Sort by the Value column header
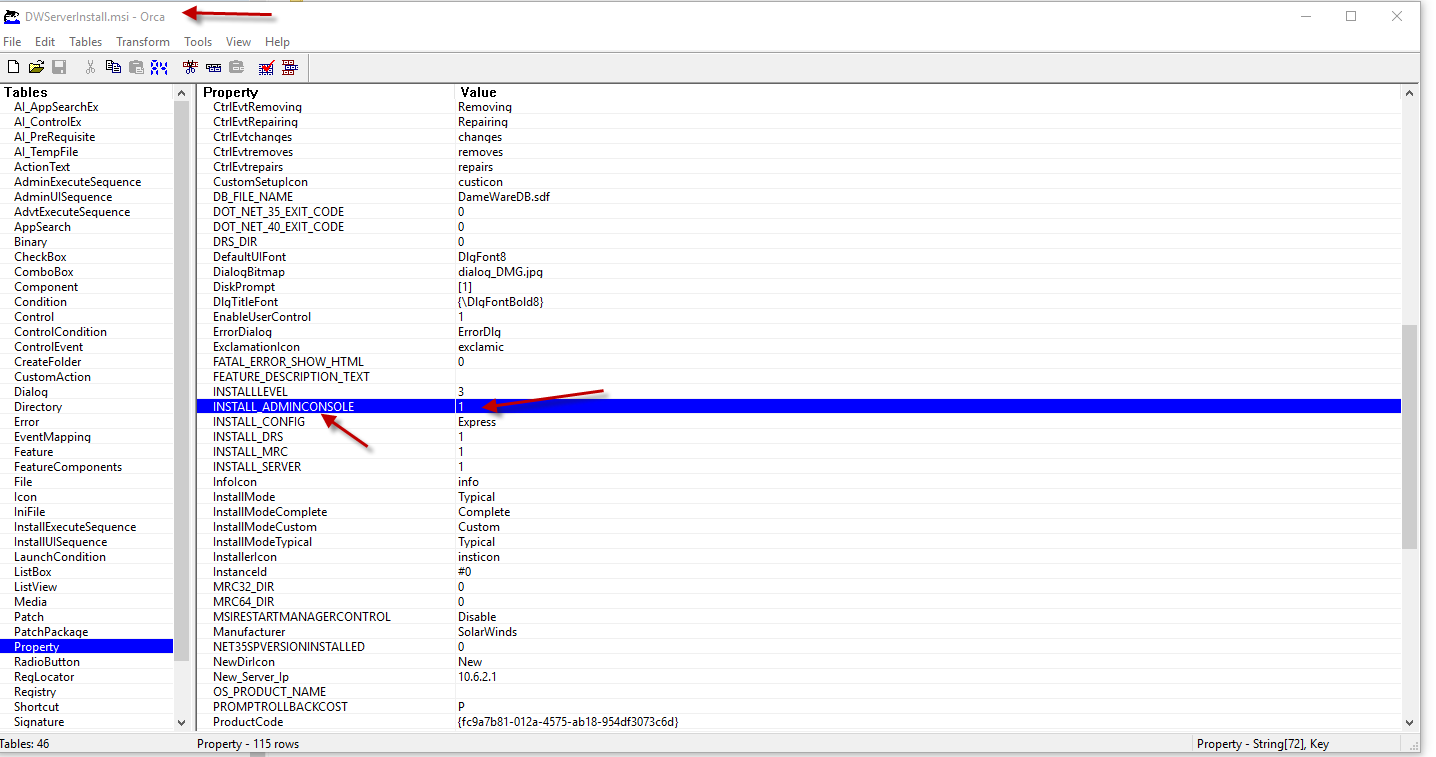The image size is (1436, 757). (x=928, y=92)
